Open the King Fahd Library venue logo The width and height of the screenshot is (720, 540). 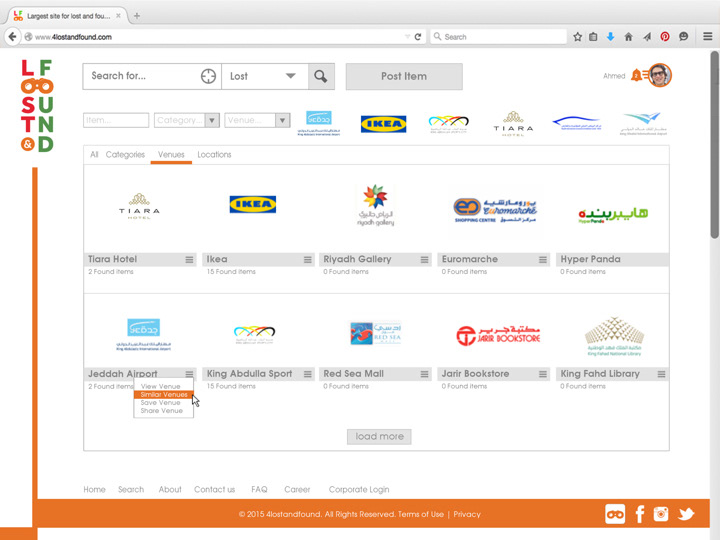[x=614, y=336]
